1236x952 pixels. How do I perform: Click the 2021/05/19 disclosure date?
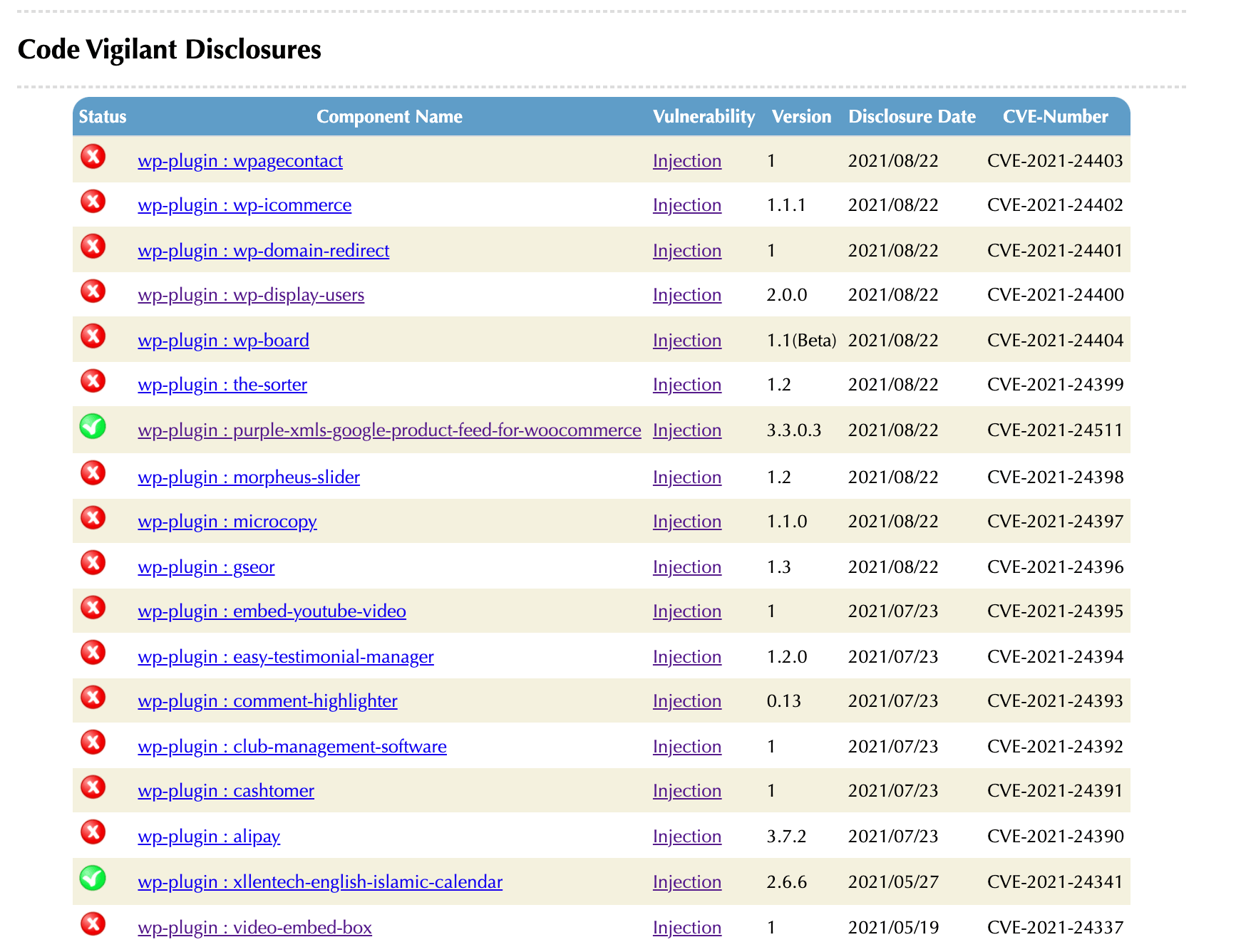click(893, 928)
